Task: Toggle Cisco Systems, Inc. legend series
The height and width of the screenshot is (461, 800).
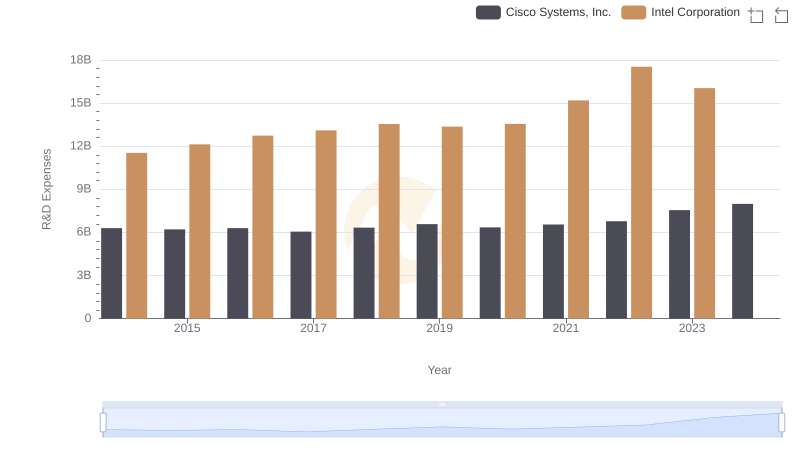Action: [x=543, y=12]
